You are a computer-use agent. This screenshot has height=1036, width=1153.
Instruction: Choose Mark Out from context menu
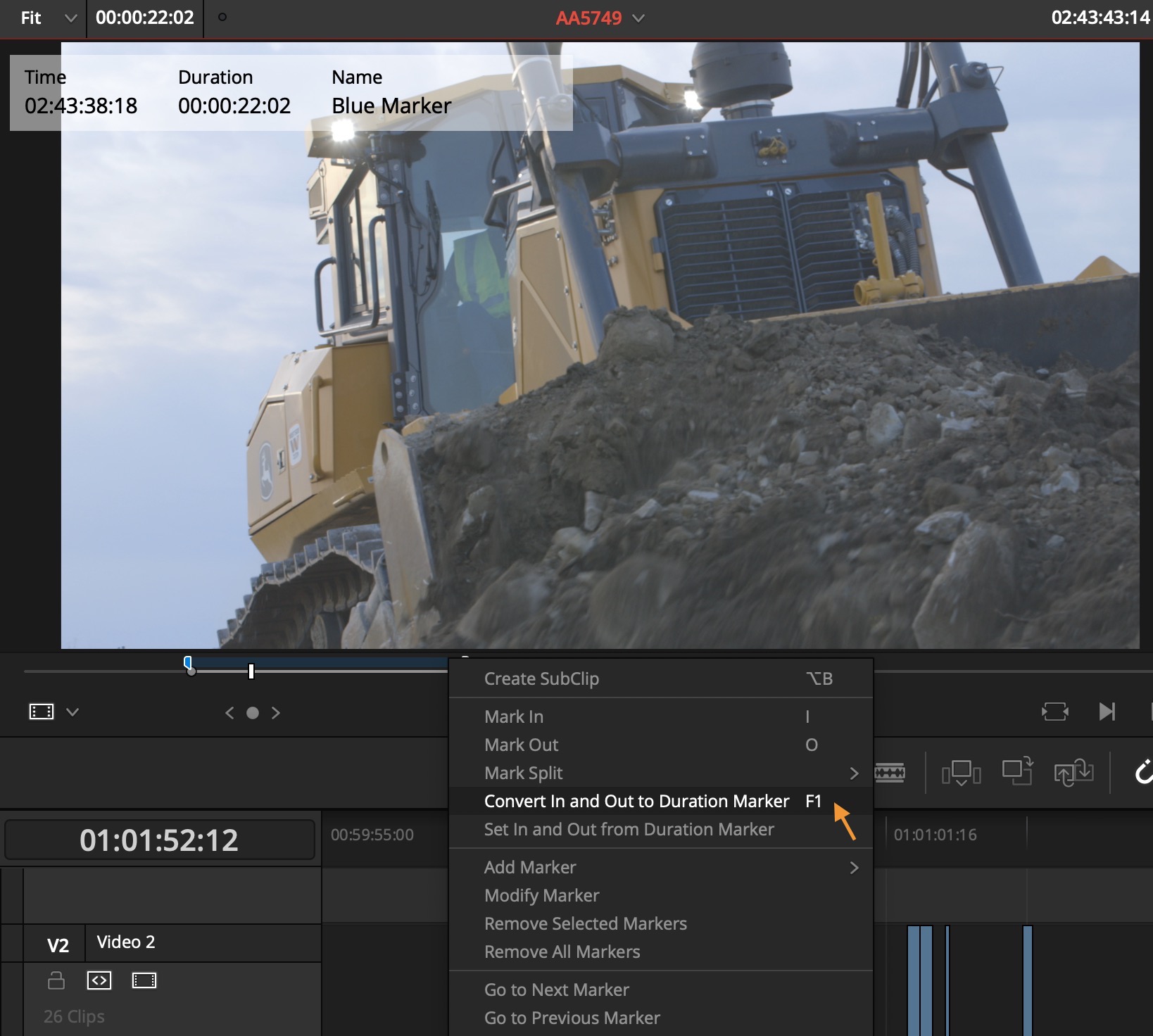tap(660, 745)
